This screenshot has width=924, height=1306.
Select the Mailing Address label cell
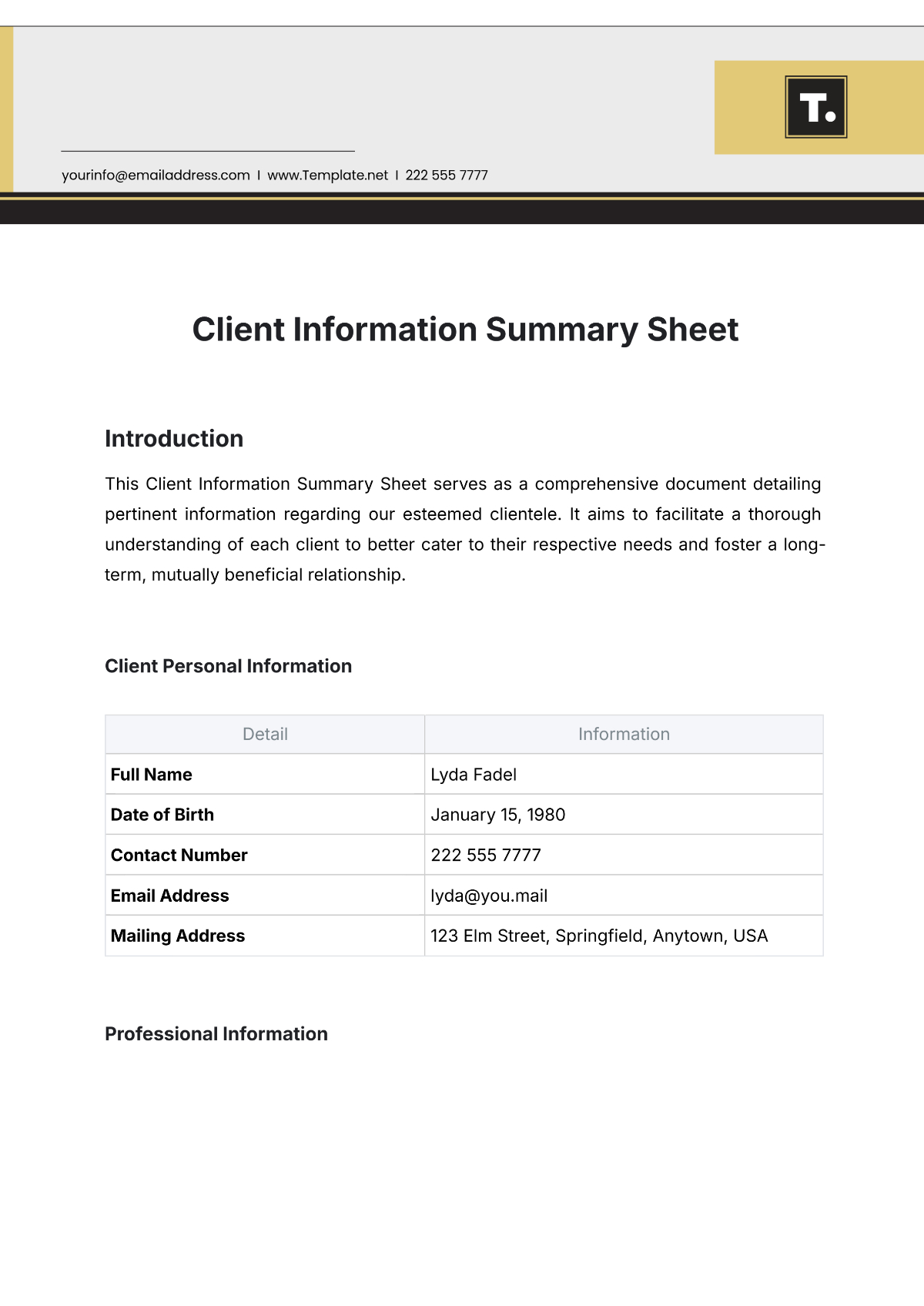[178, 936]
